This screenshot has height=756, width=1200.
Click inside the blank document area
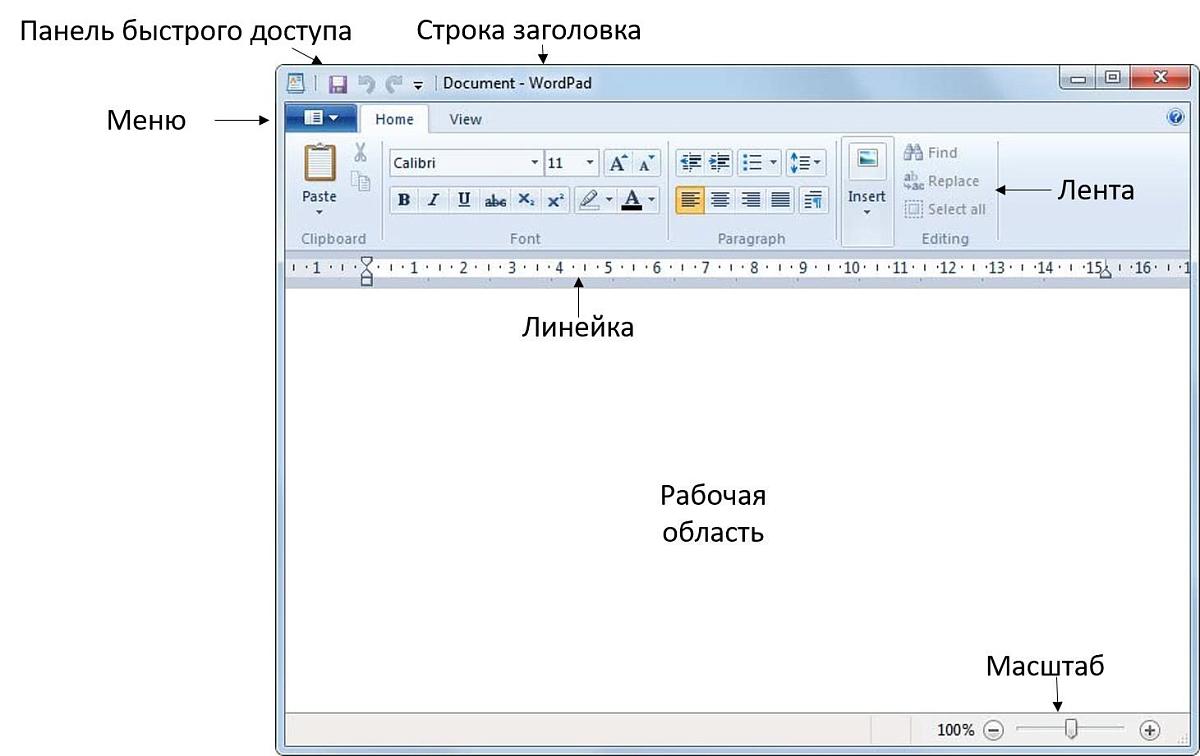pos(735,500)
